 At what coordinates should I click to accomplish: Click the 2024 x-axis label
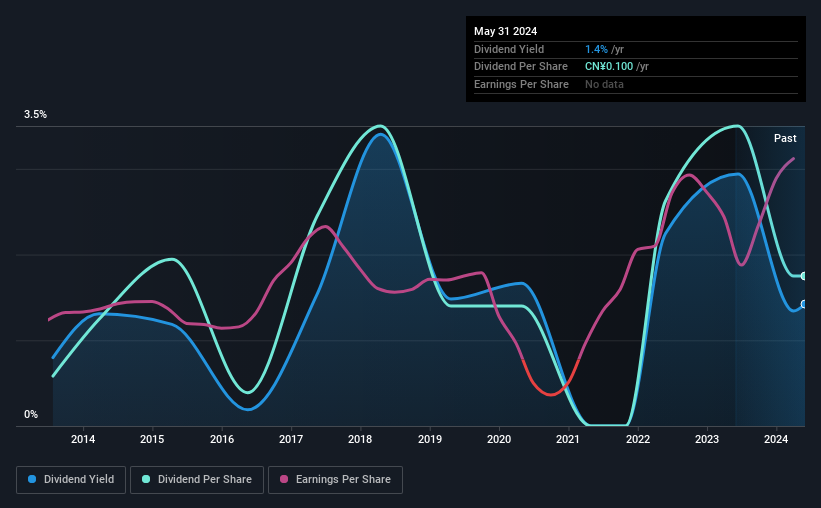coord(776,439)
